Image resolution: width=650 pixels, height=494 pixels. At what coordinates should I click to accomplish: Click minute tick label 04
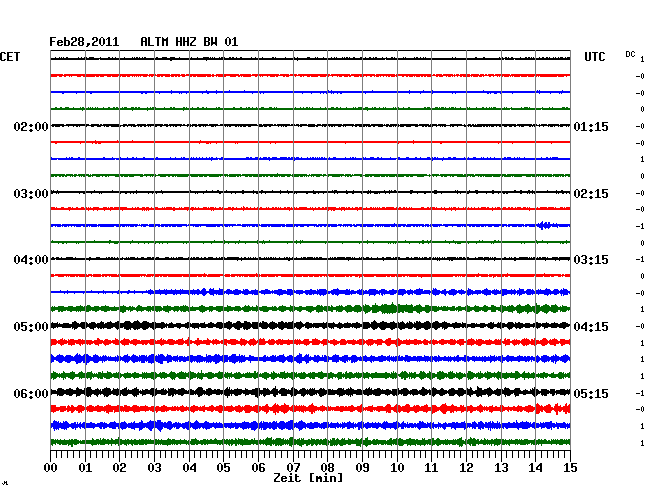click(x=189, y=467)
